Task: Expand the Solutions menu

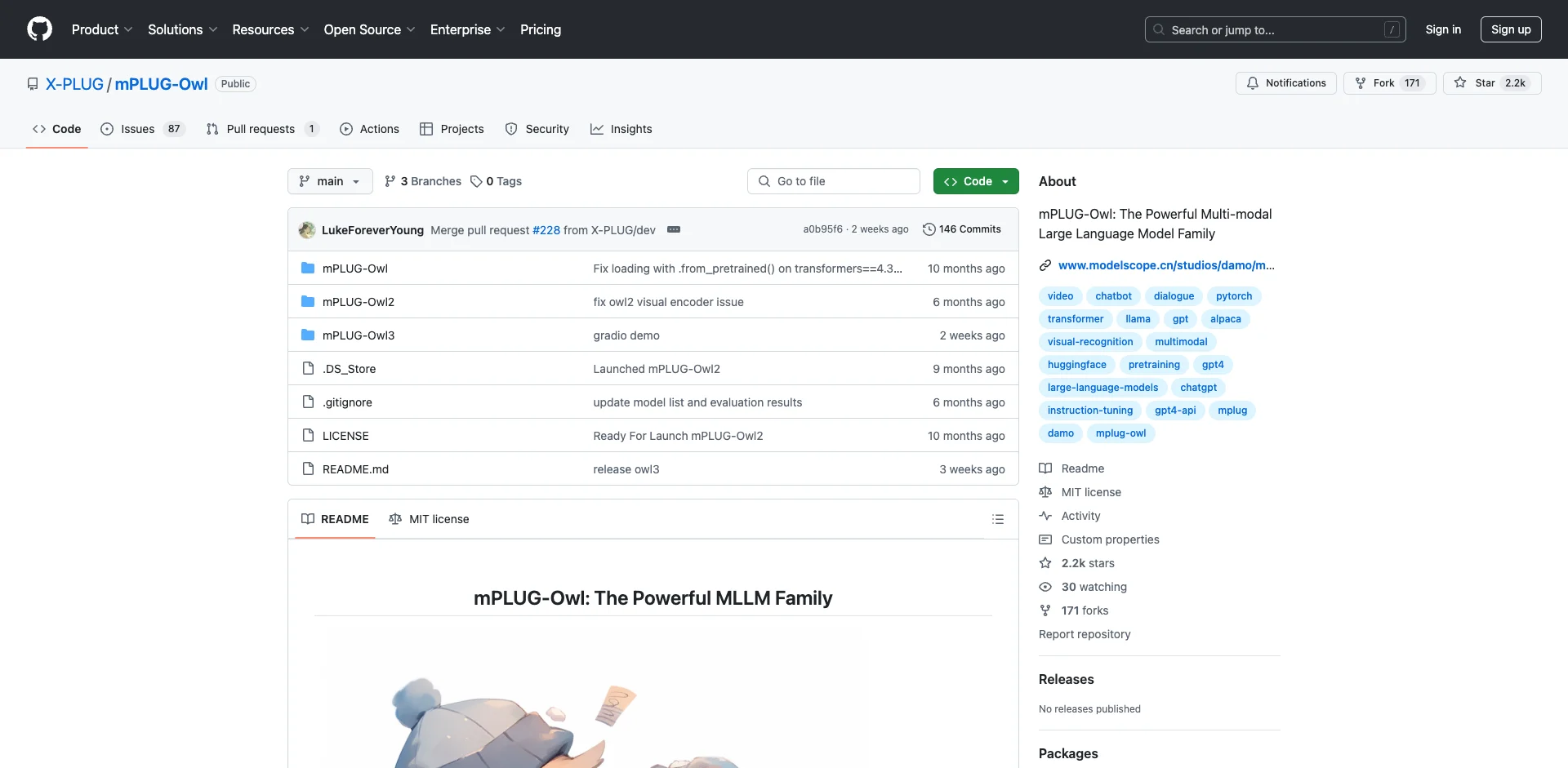Action: tap(183, 29)
